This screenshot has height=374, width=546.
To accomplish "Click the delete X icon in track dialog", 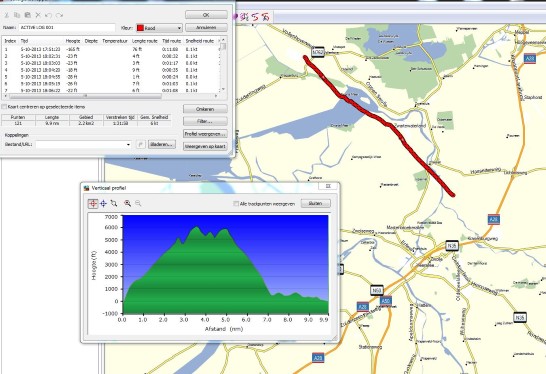I will (x=38, y=15).
